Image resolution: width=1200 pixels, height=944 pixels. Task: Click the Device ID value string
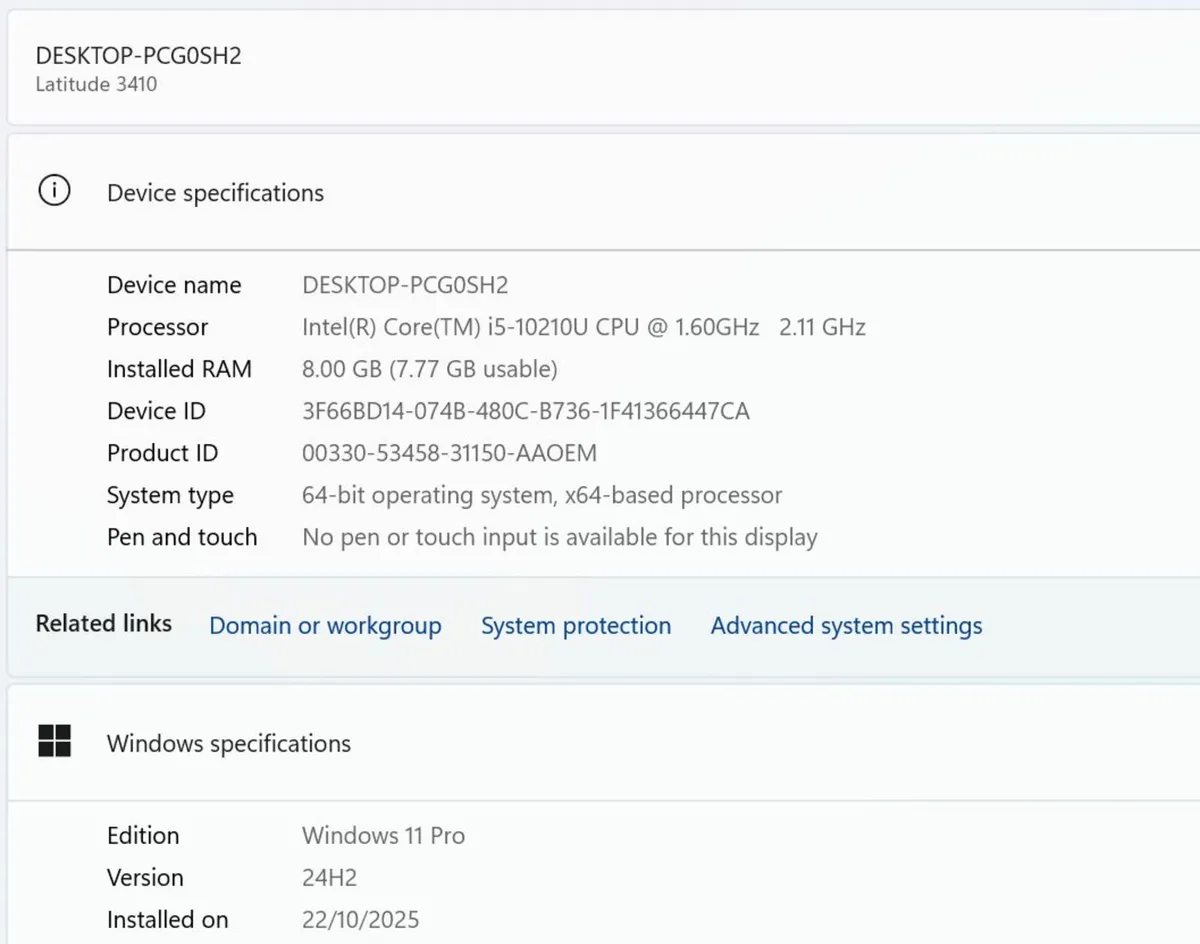525,411
